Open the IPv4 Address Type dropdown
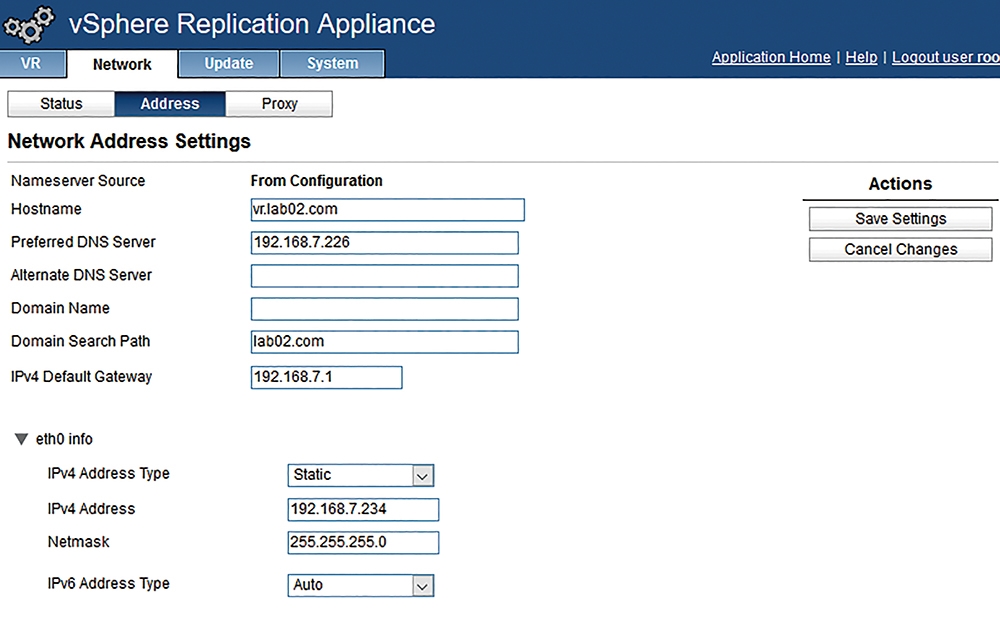The height and width of the screenshot is (623, 1000). [x=361, y=475]
